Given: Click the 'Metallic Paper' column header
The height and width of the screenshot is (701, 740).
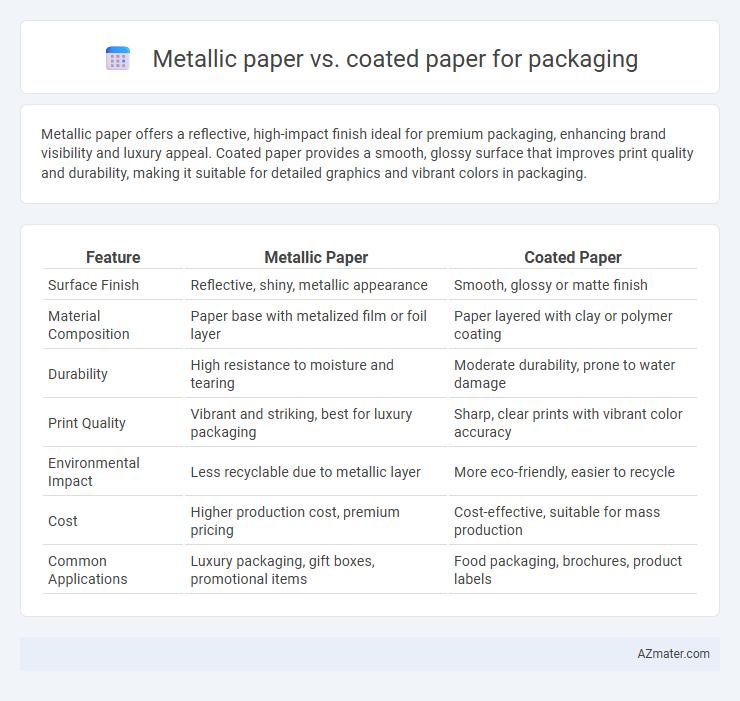Looking at the screenshot, I should click(x=316, y=257).
